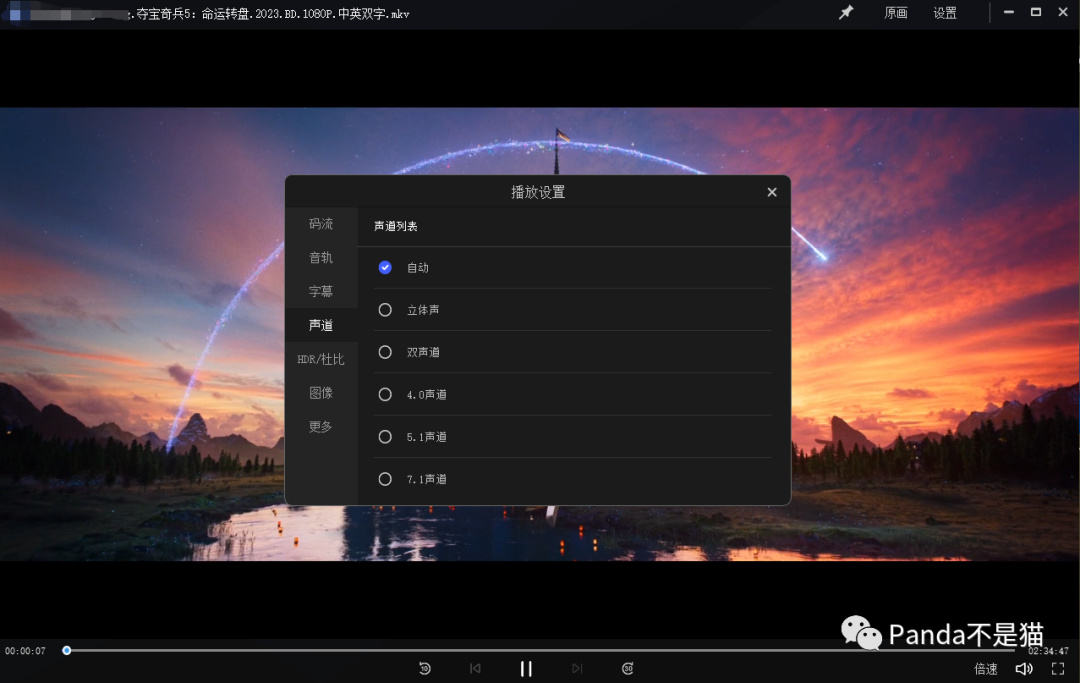
Task: Maximize the player window
Action: pyautogui.click(x=1035, y=12)
